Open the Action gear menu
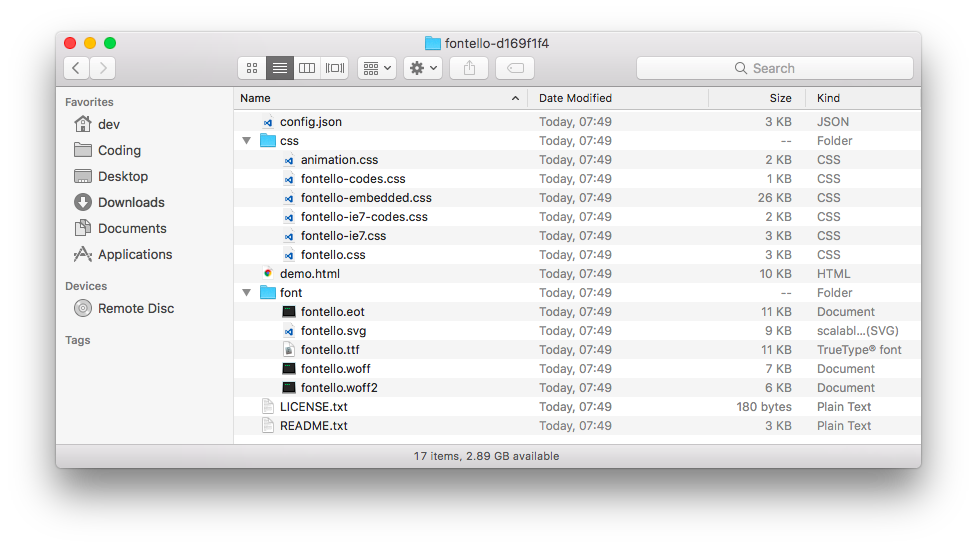The height and width of the screenshot is (548, 977). point(423,68)
